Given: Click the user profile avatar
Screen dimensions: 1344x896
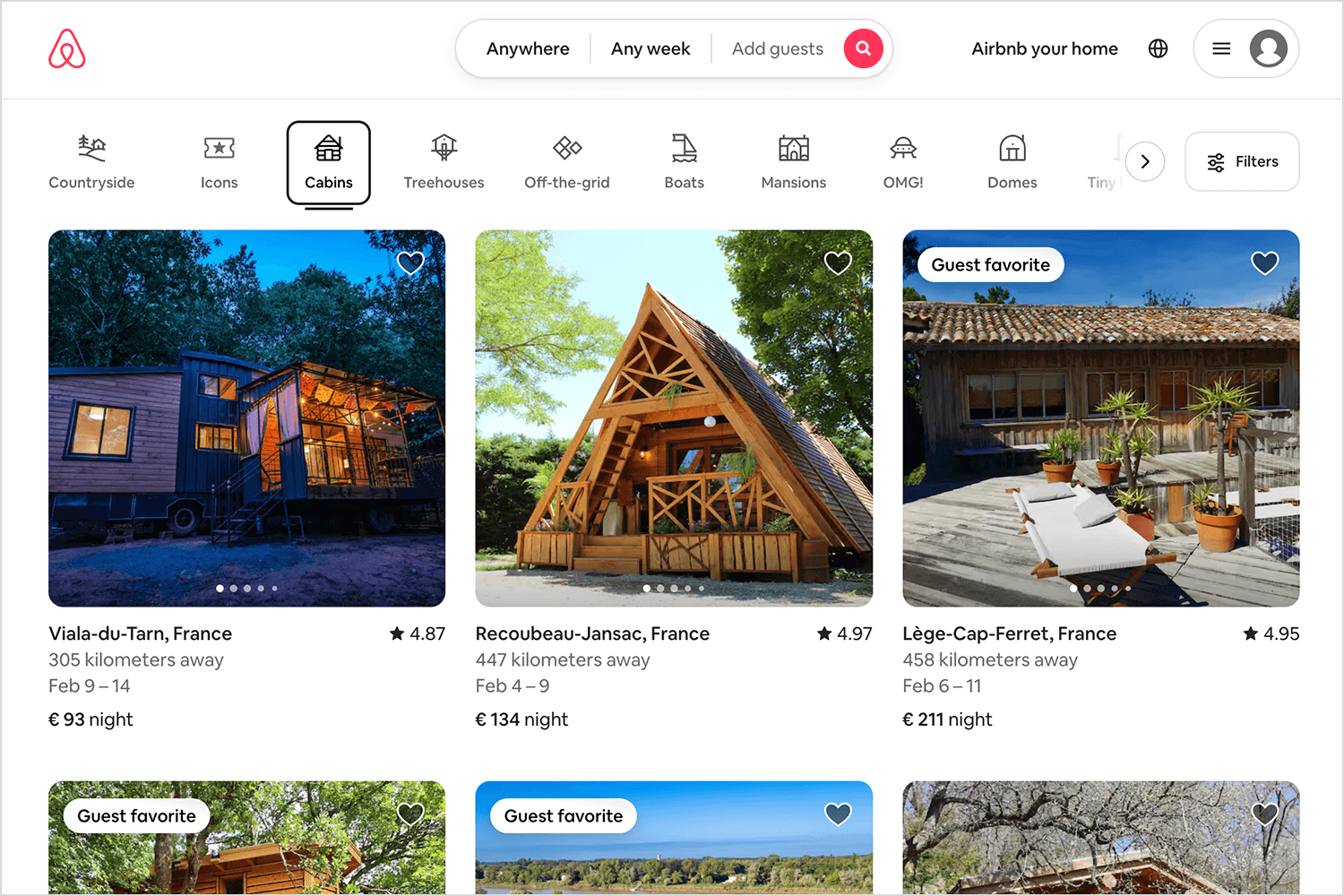Looking at the screenshot, I should click(x=1268, y=48).
